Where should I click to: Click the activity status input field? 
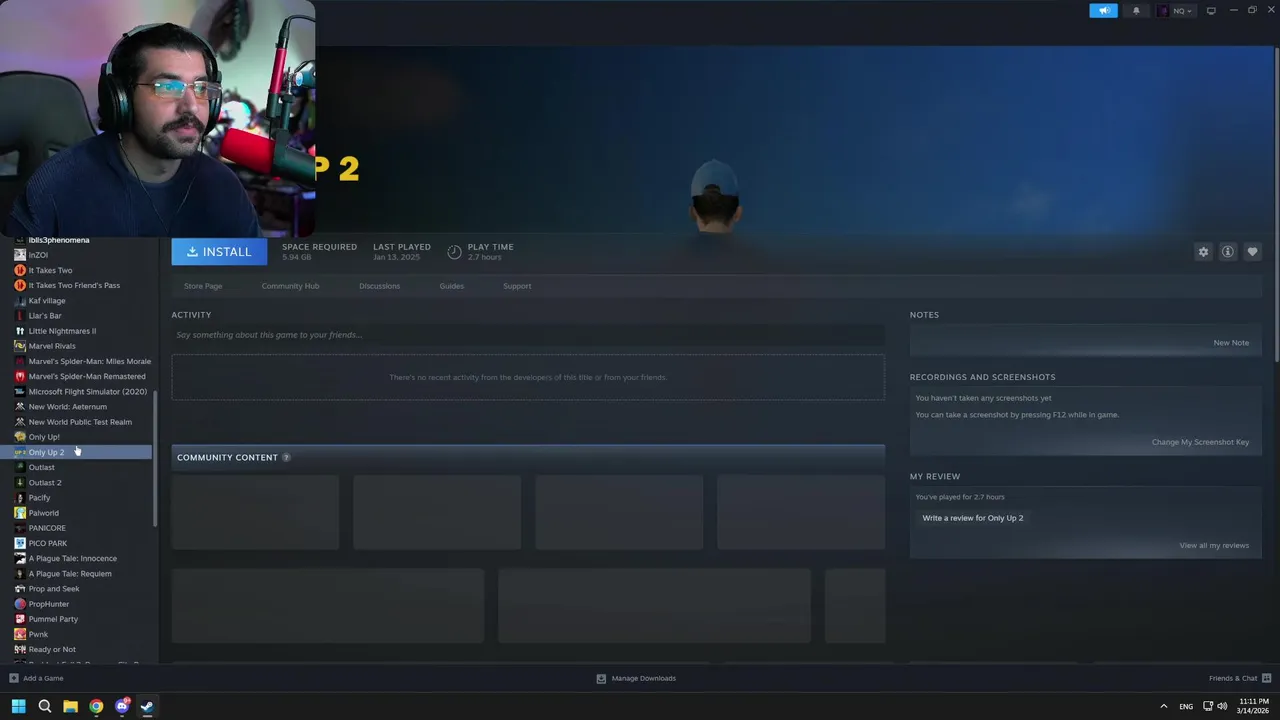click(528, 335)
